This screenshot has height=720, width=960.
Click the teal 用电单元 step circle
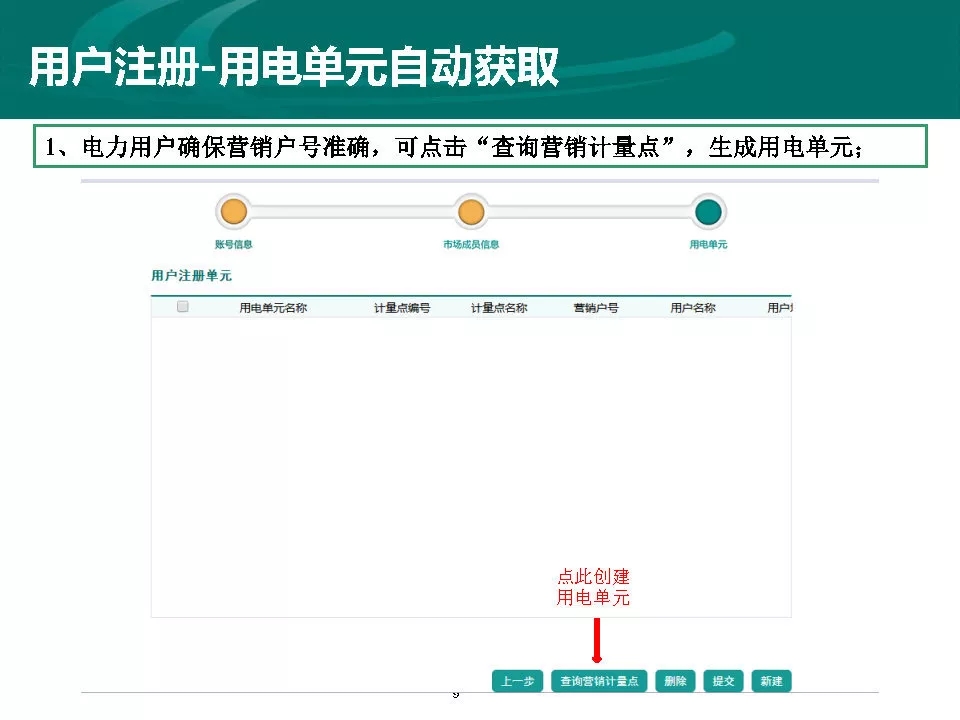(x=708, y=212)
